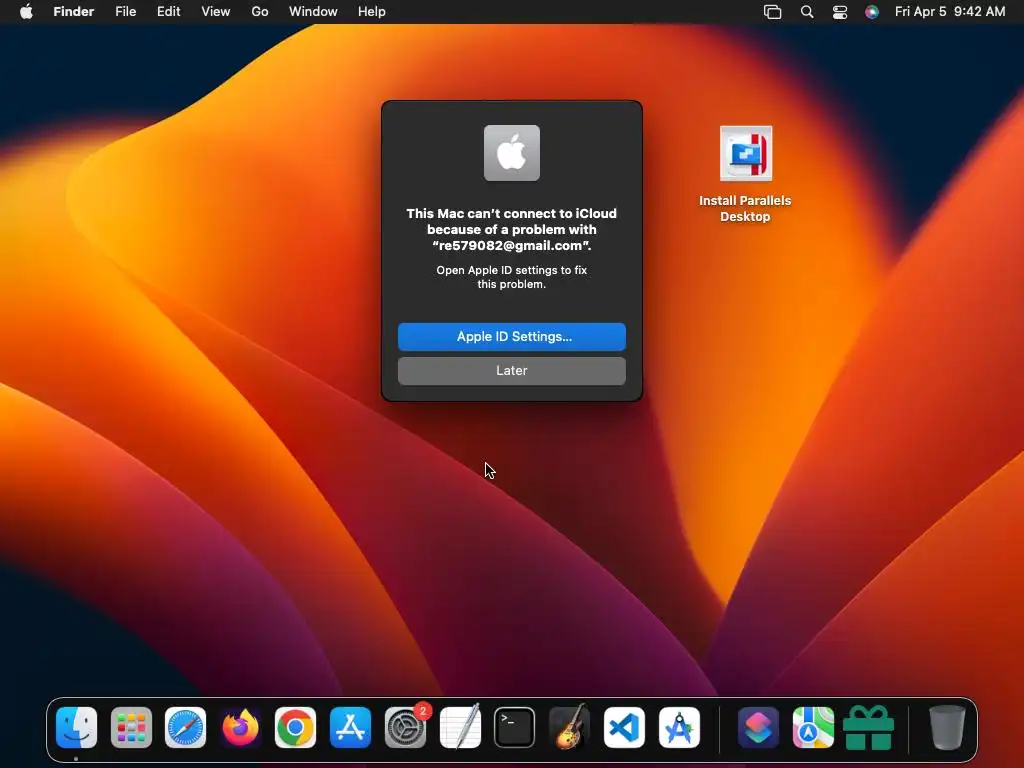Launch Firefox from the Dock
The image size is (1024, 768).
pos(240,728)
